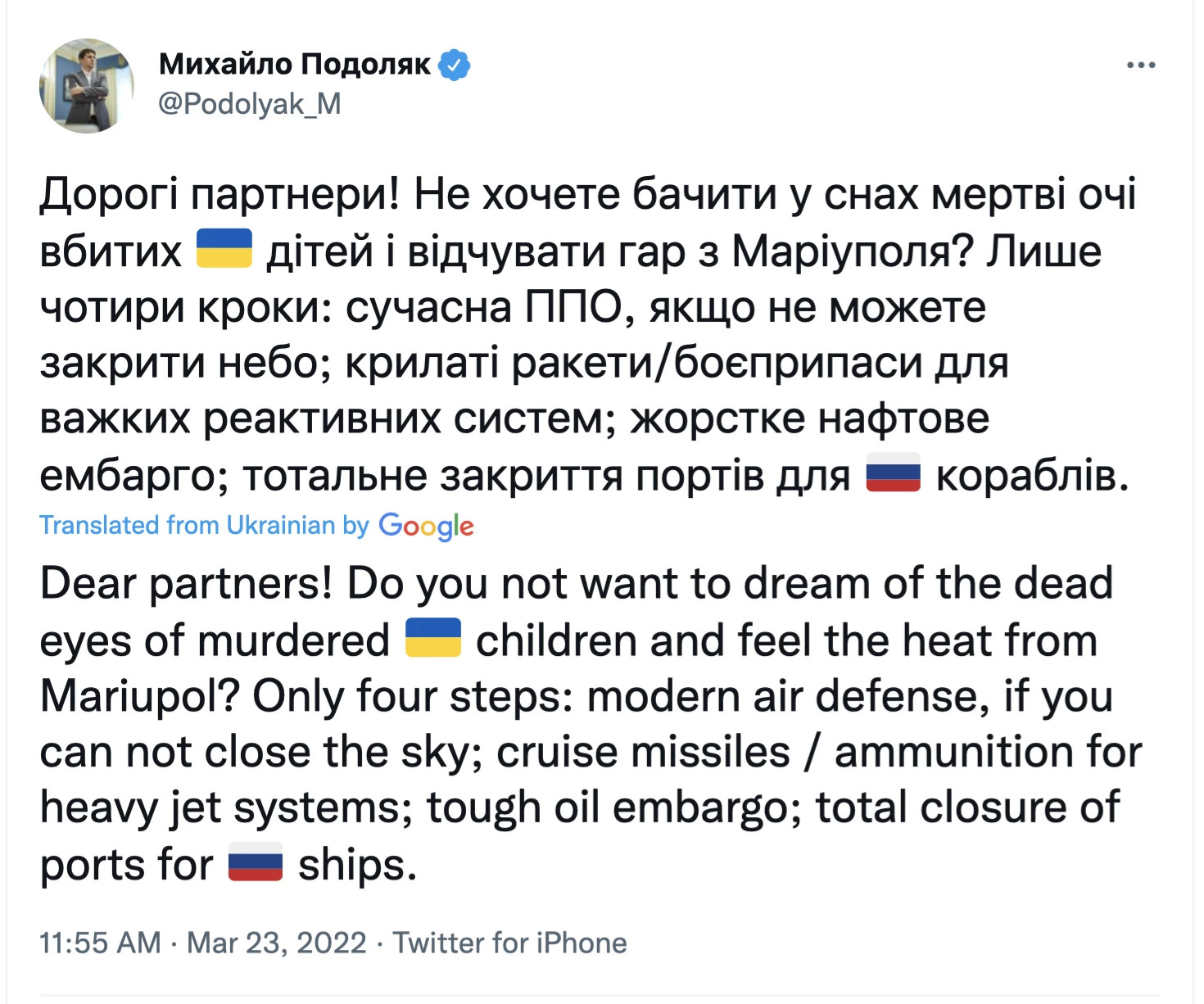1204x1004 pixels.
Task: Click the display name Михайло Подоляк
Action: 295,64
